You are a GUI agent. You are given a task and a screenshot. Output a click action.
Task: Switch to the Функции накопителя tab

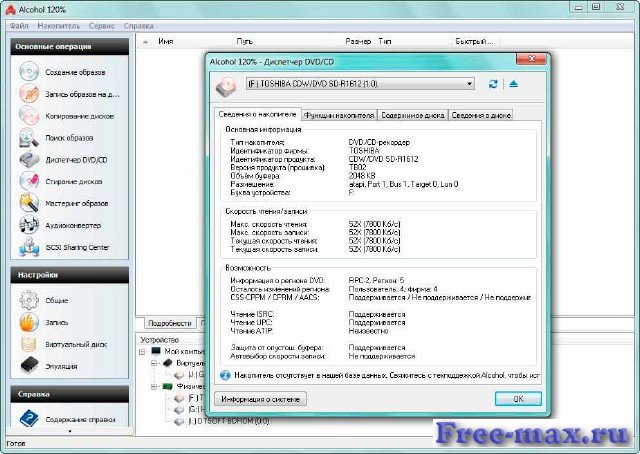tap(339, 116)
